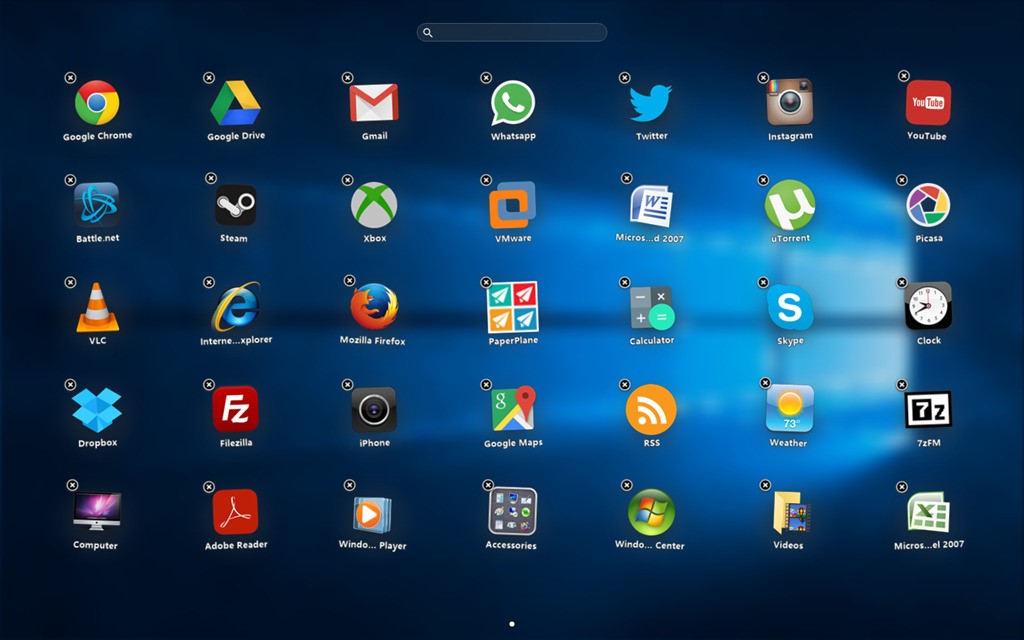Open the Computer iMac icon
This screenshot has width=1024, height=640.
(97, 511)
